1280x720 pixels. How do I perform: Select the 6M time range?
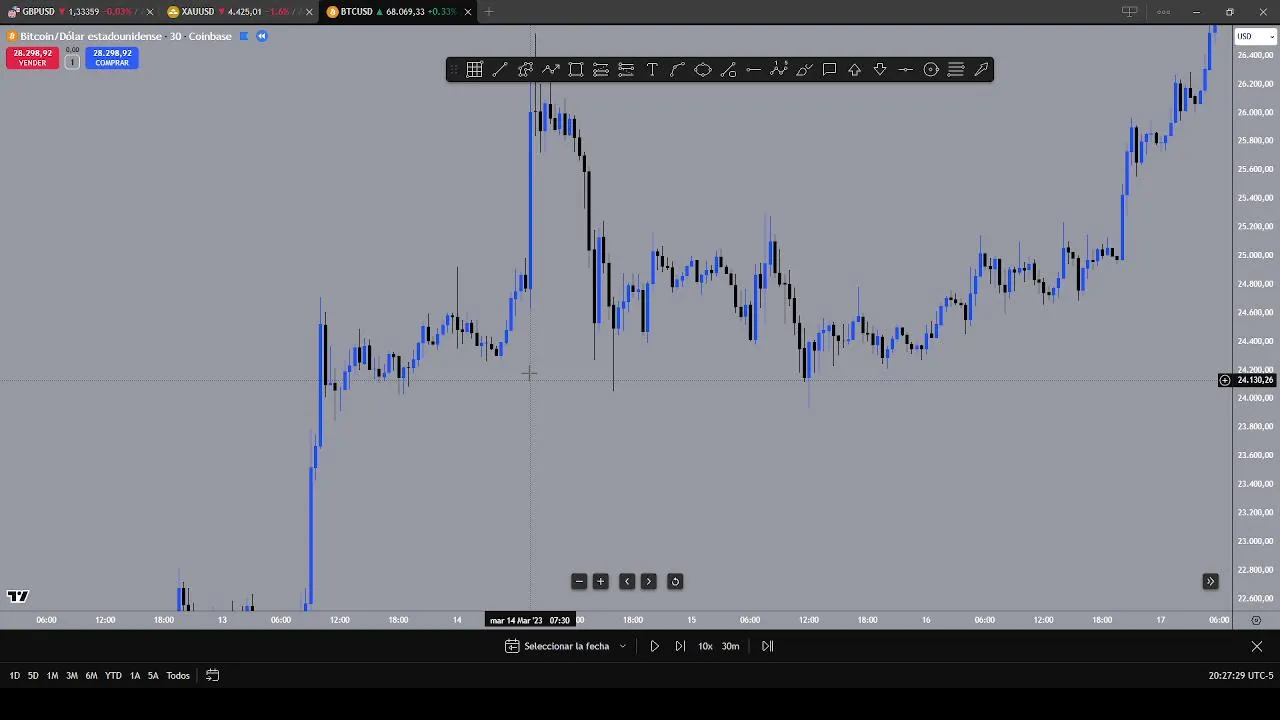click(91, 675)
